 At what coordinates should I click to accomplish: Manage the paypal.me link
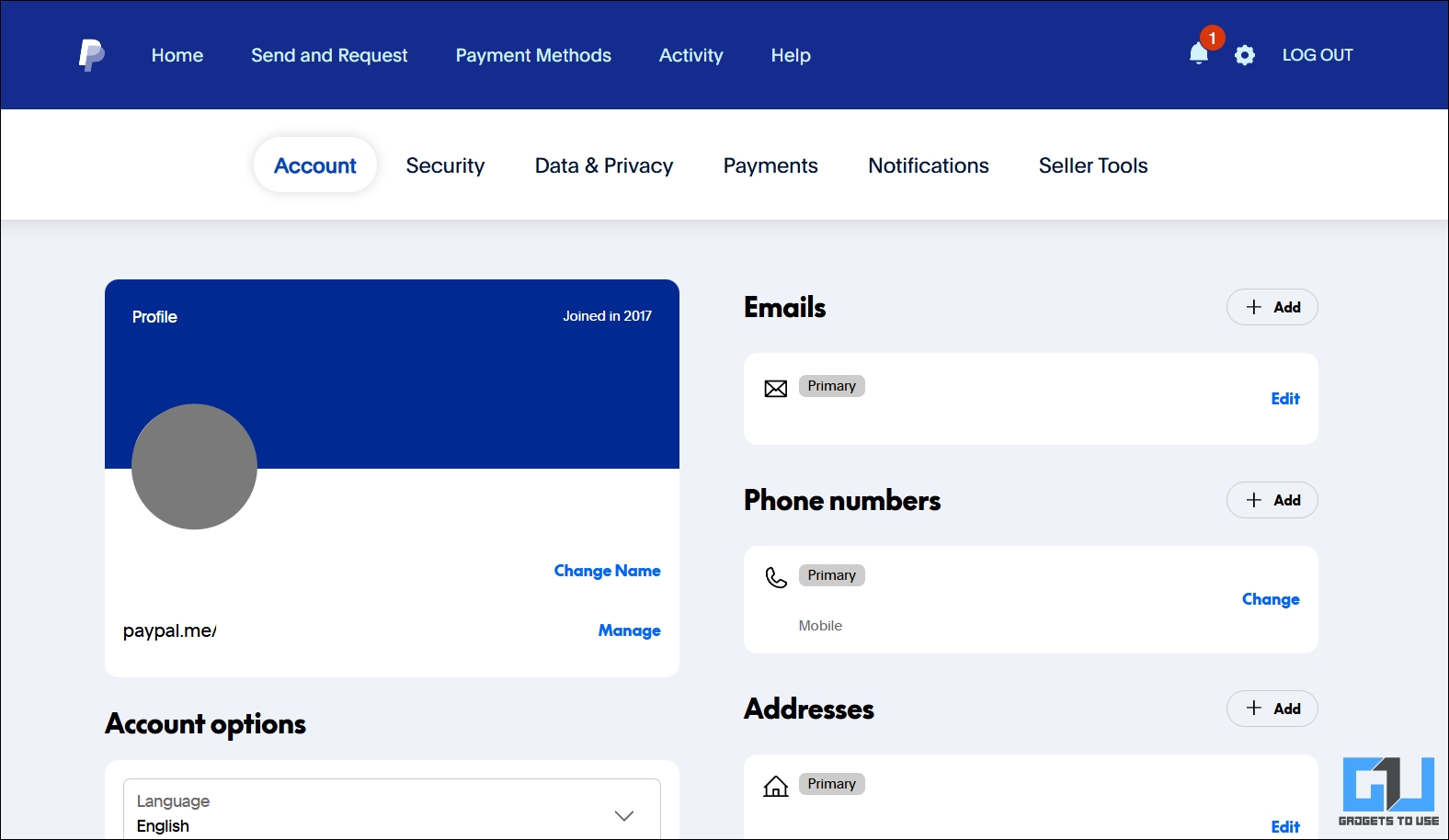[x=629, y=630]
